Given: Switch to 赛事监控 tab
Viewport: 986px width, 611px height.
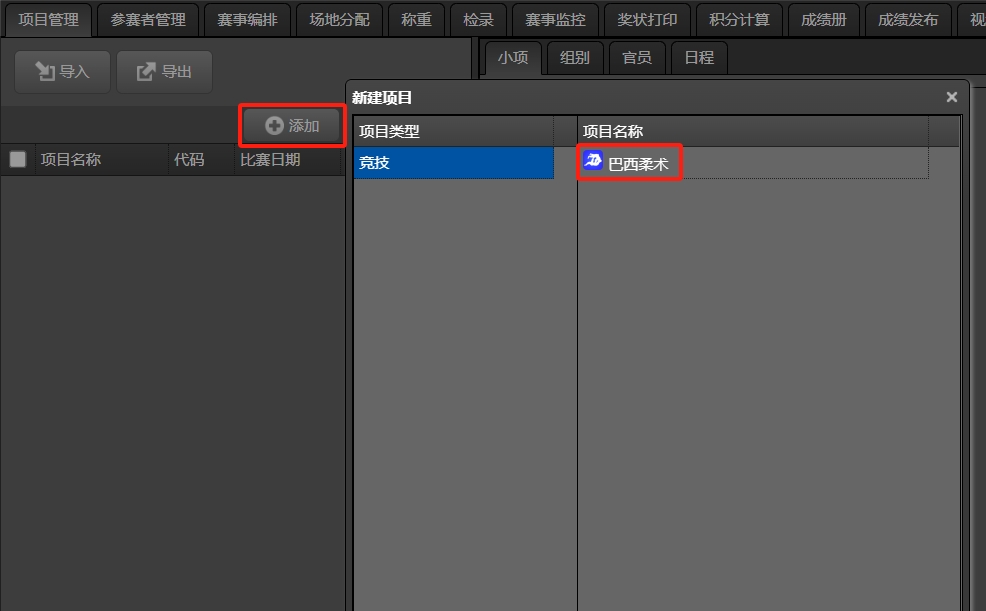Looking at the screenshot, I should 555,20.
